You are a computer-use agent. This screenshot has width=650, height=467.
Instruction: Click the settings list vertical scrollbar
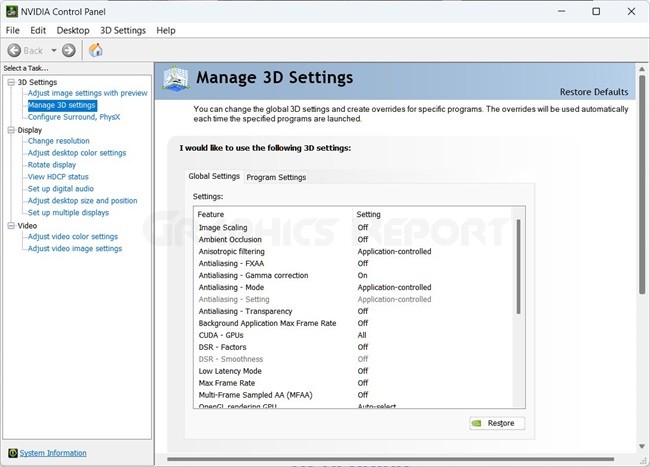click(x=518, y=266)
